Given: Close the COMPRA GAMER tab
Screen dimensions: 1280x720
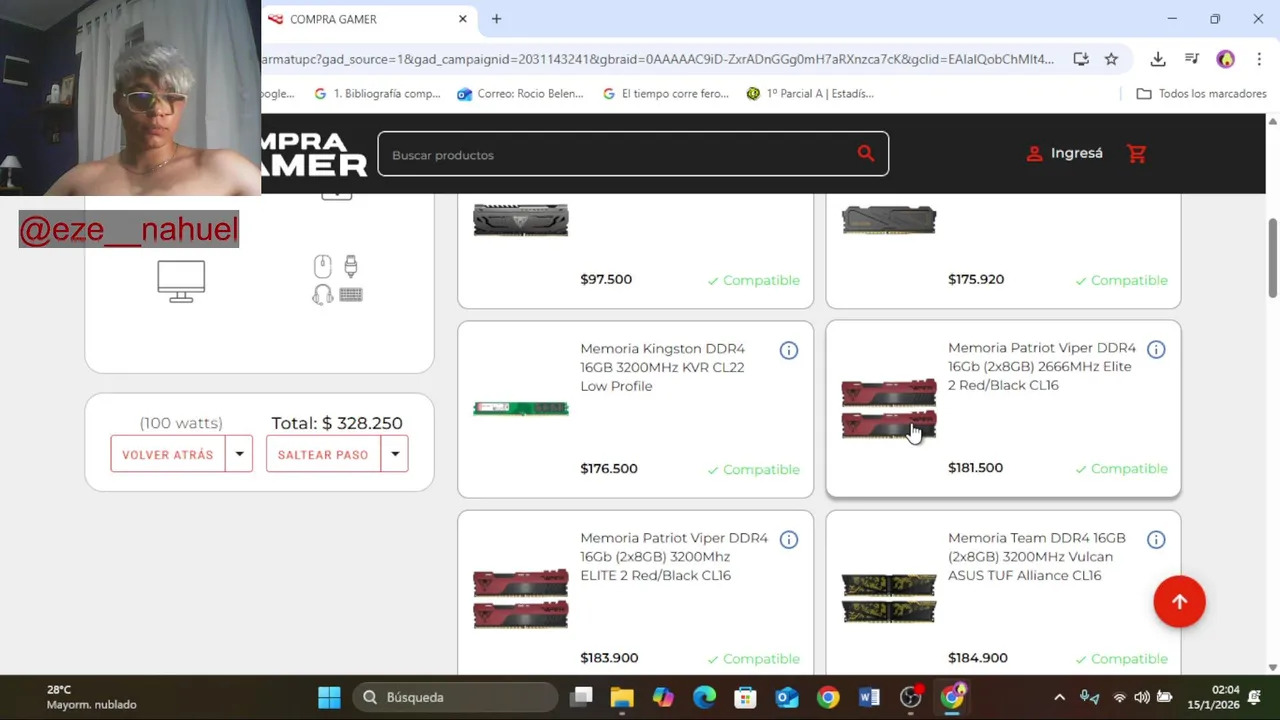Looking at the screenshot, I should pos(462,19).
